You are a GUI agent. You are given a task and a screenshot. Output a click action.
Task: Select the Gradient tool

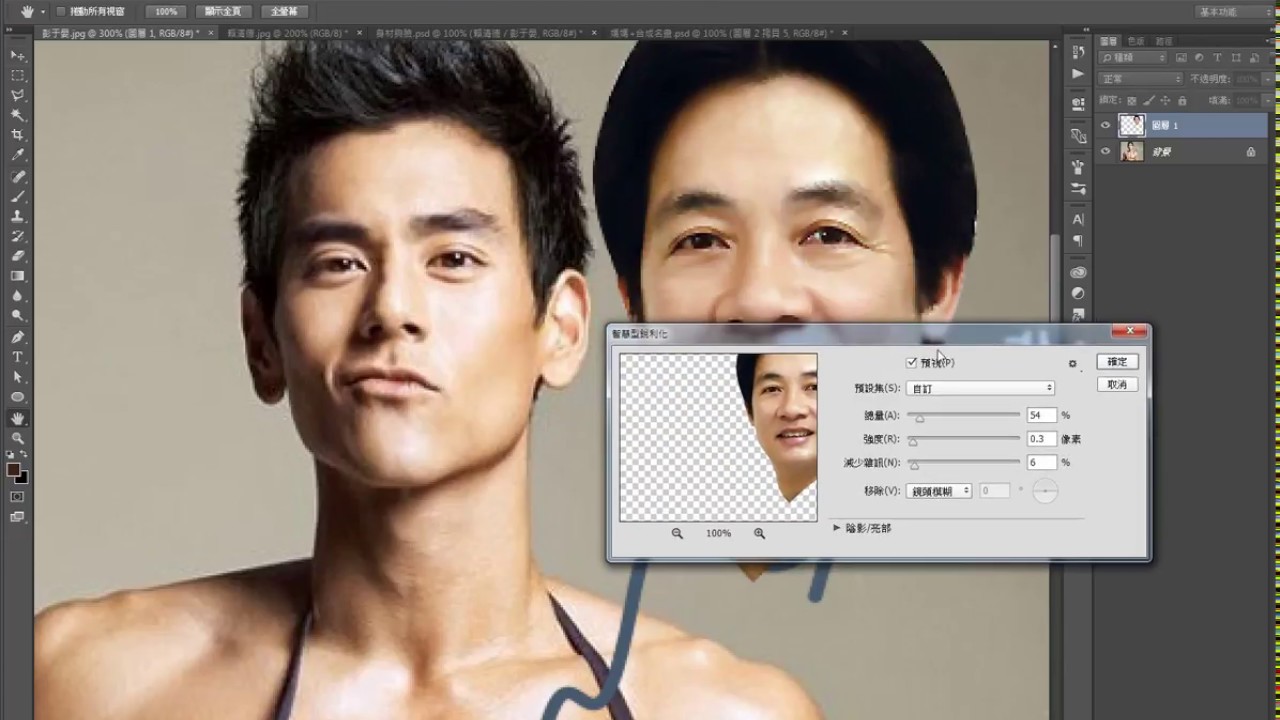click(x=18, y=277)
